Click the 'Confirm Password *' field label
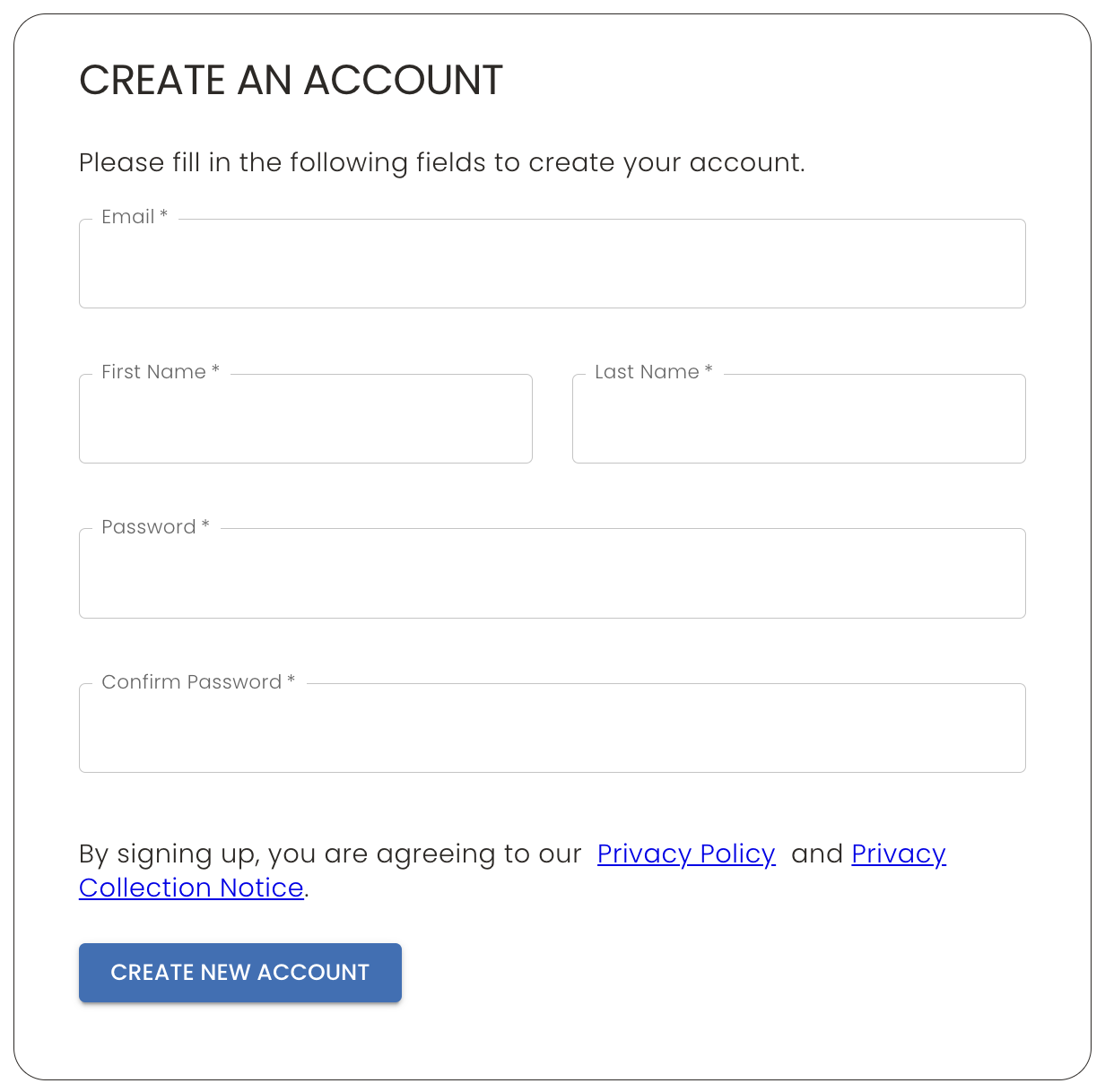 point(198,682)
